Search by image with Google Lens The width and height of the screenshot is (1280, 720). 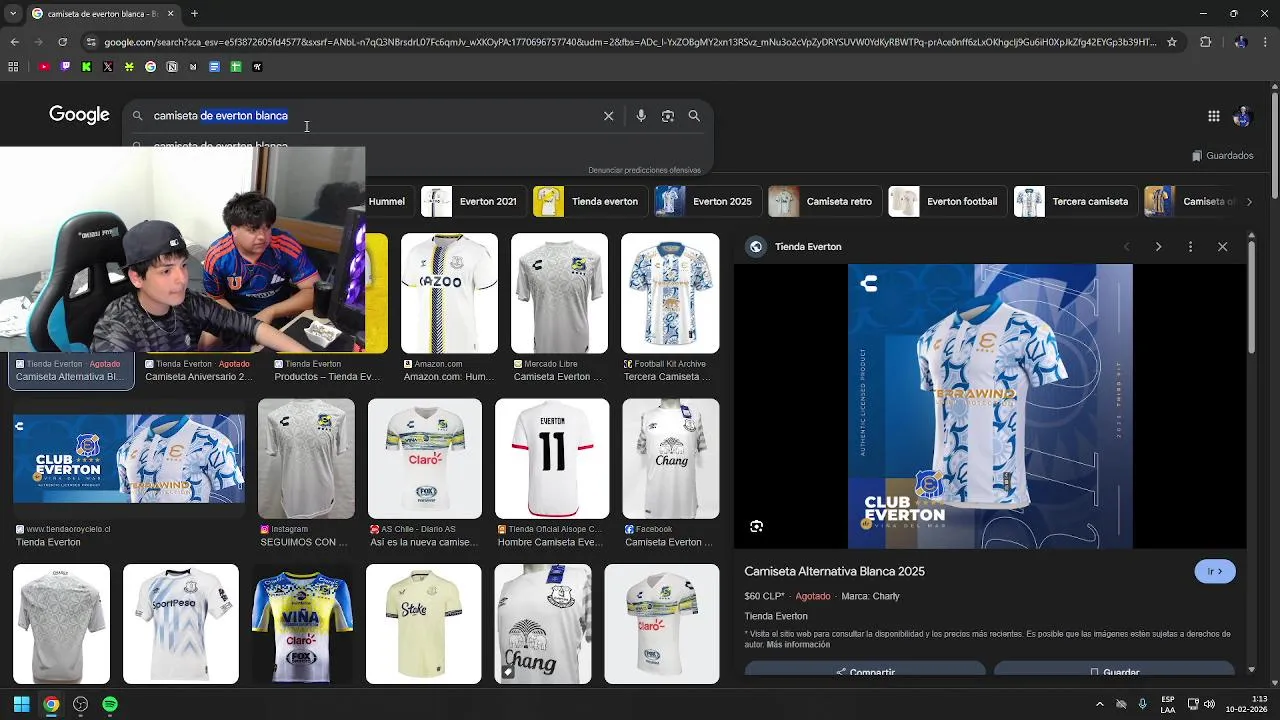tap(668, 116)
